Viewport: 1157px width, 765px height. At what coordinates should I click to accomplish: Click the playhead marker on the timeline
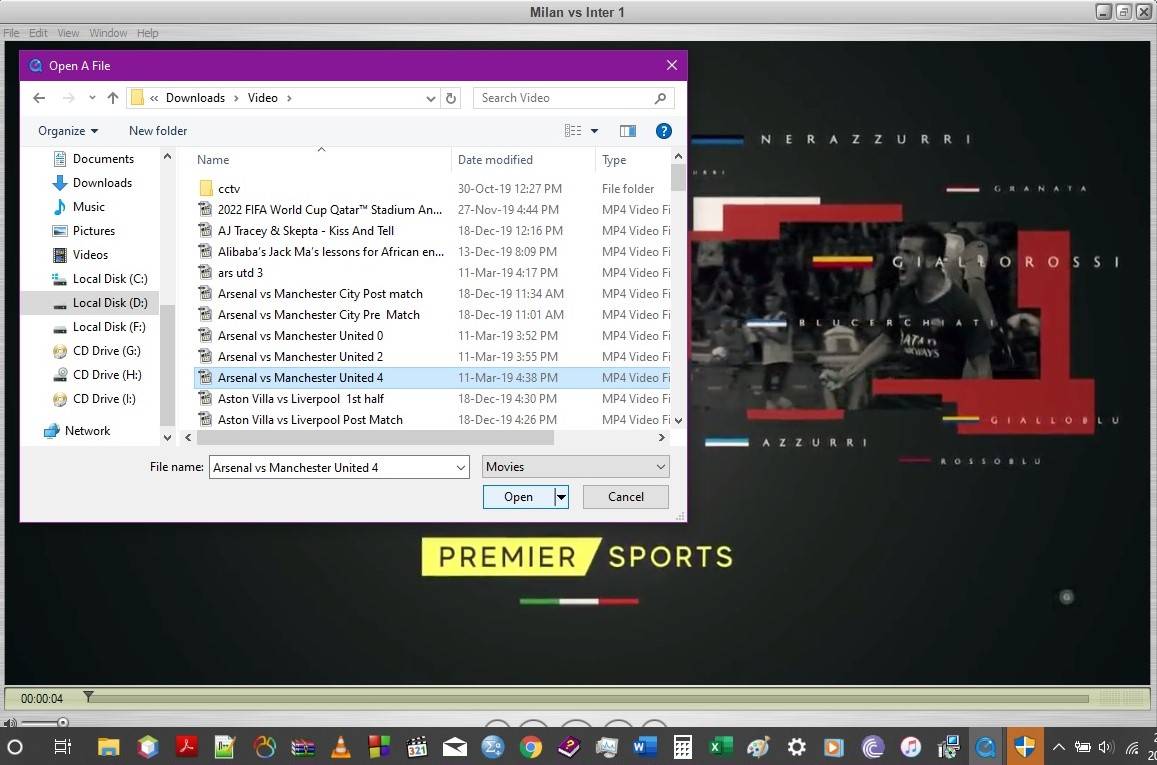pyautogui.click(x=89, y=696)
